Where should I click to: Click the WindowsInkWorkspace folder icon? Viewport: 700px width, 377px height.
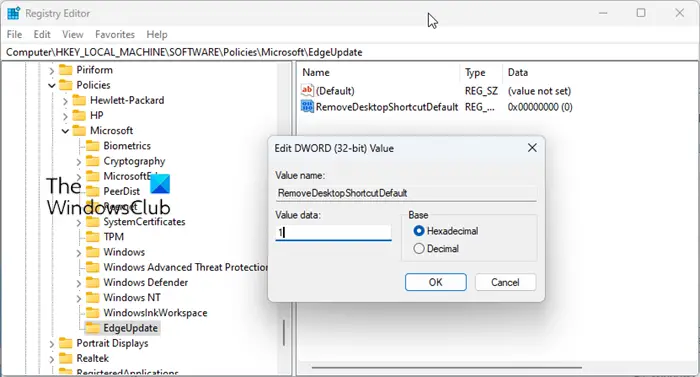pyautogui.click(x=92, y=313)
